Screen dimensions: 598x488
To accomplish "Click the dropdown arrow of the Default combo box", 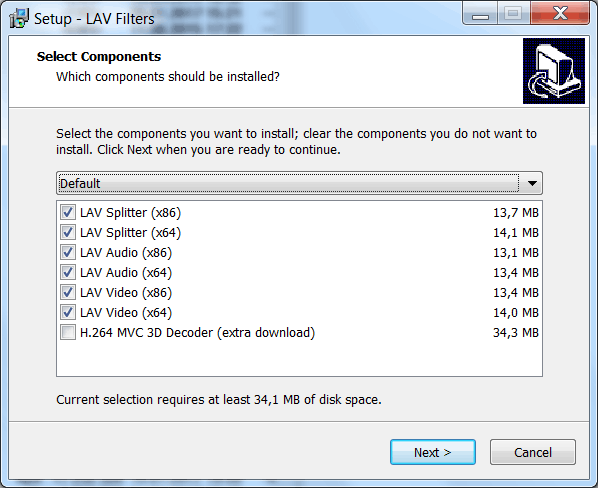I will pyautogui.click(x=532, y=183).
